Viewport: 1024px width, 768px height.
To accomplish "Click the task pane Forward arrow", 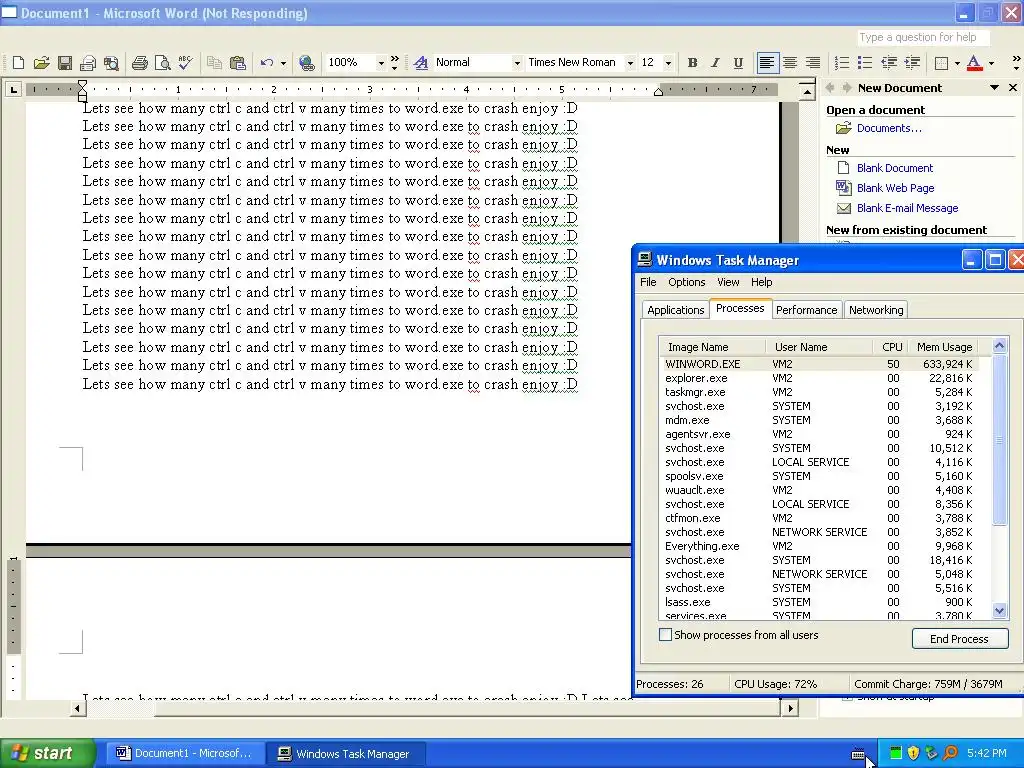I will (x=847, y=88).
